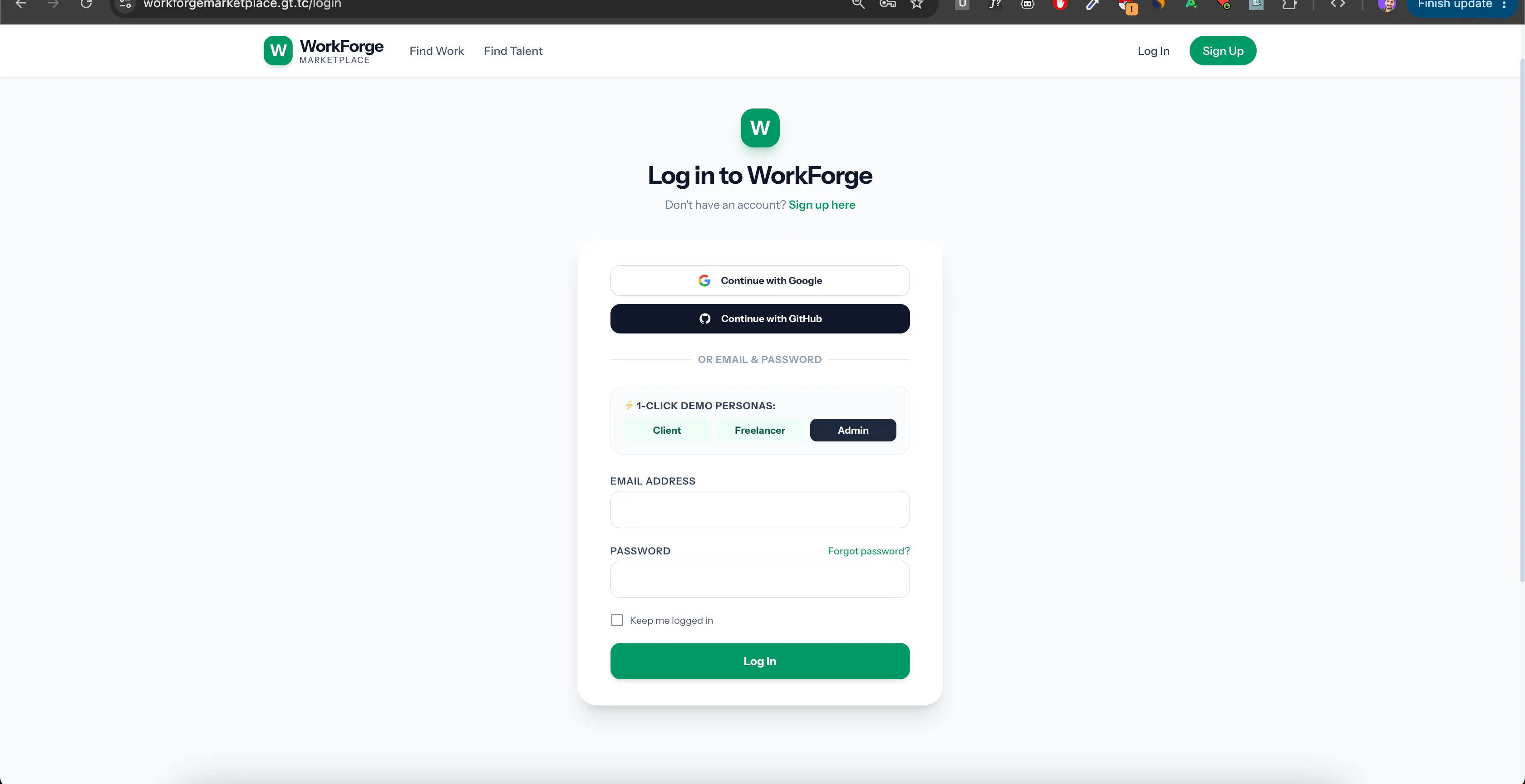Click the "Don't have an account?" text

(725, 205)
